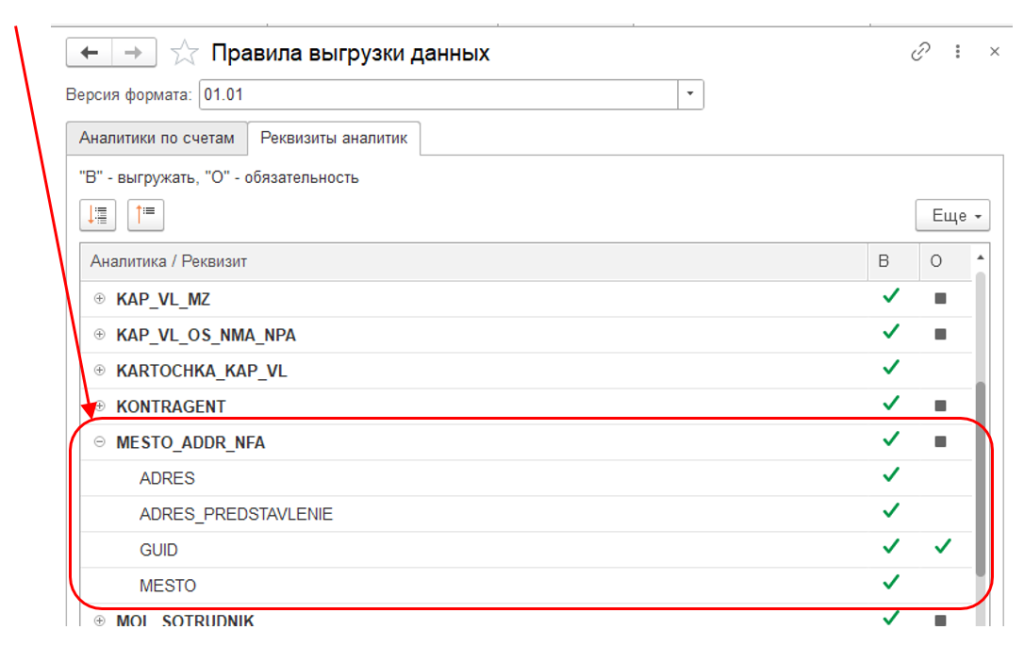Expand the KARTOCHKA_KAP_VL node
Viewport: 1024px width, 646px height.
(x=99, y=370)
